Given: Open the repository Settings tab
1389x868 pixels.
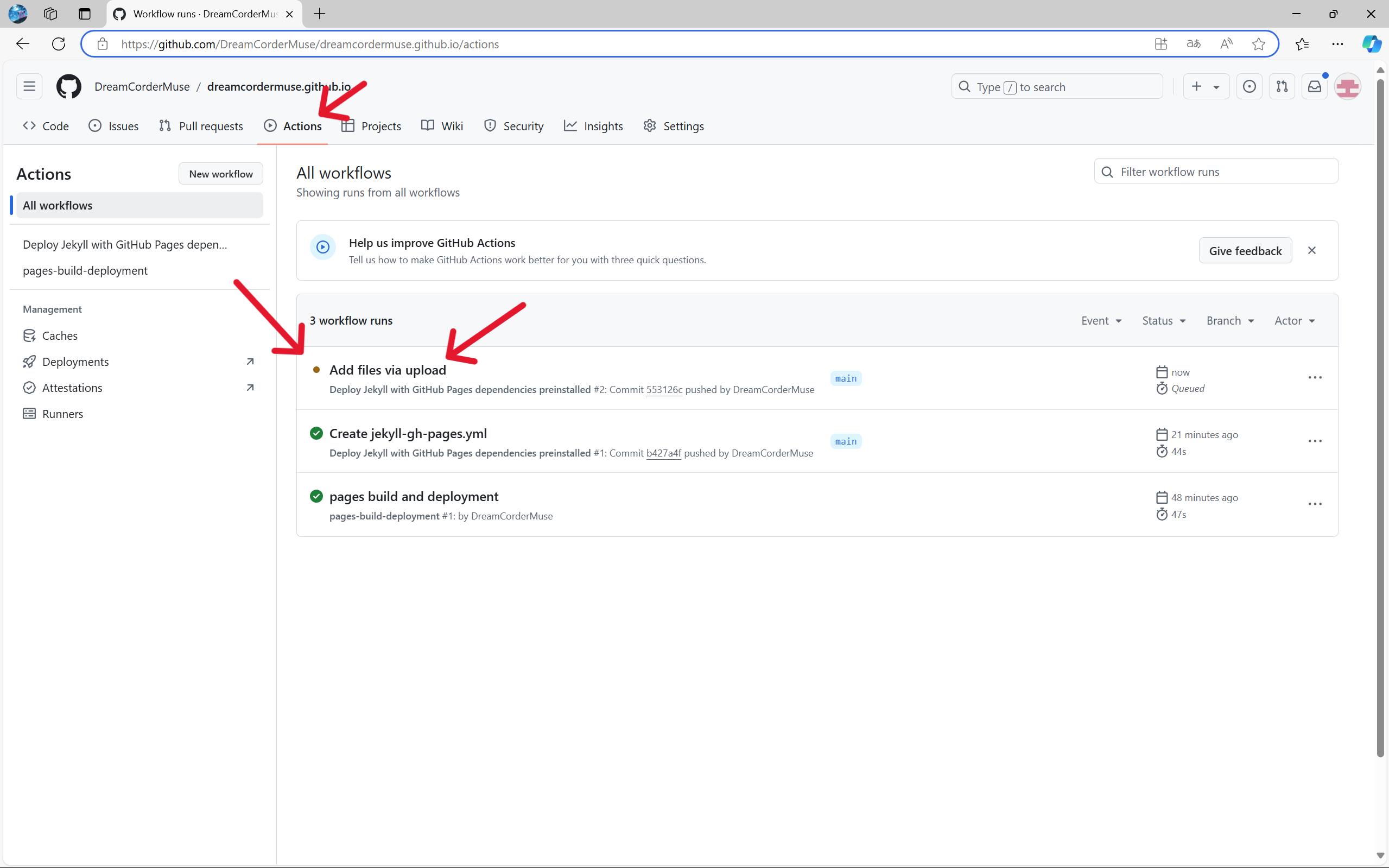Looking at the screenshot, I should pyautogui.click(x=674, y=126).
